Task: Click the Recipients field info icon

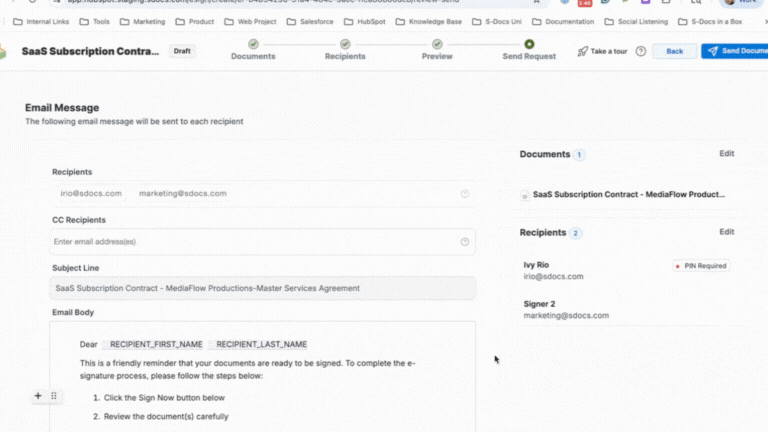Action: (x=465, y=194)
